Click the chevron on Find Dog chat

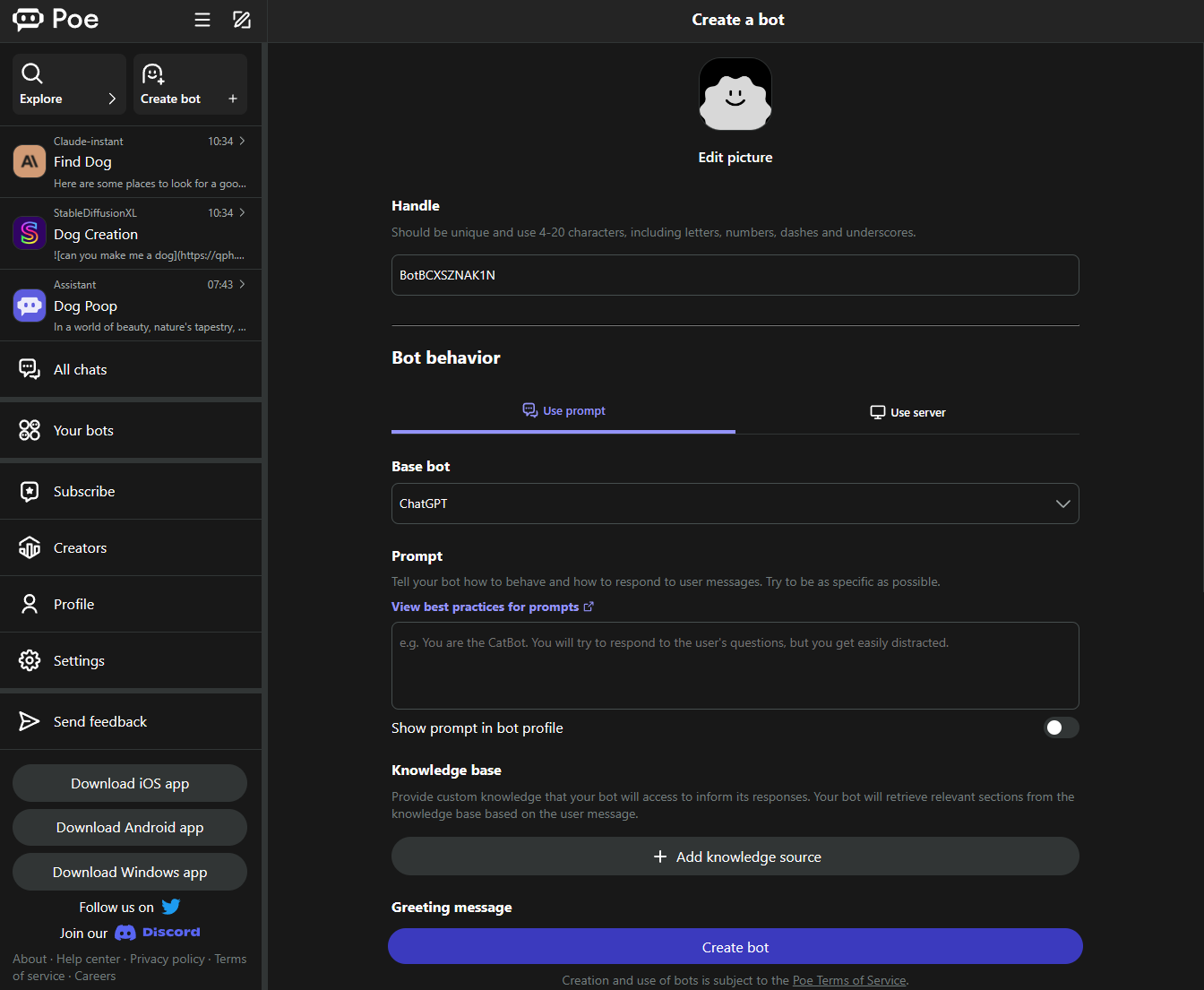[x=242, y=141]
